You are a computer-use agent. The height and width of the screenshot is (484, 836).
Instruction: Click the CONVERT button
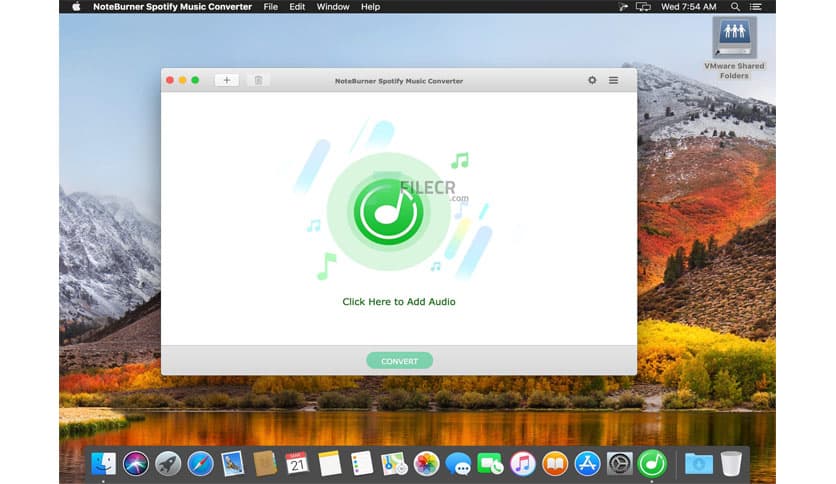399,361
